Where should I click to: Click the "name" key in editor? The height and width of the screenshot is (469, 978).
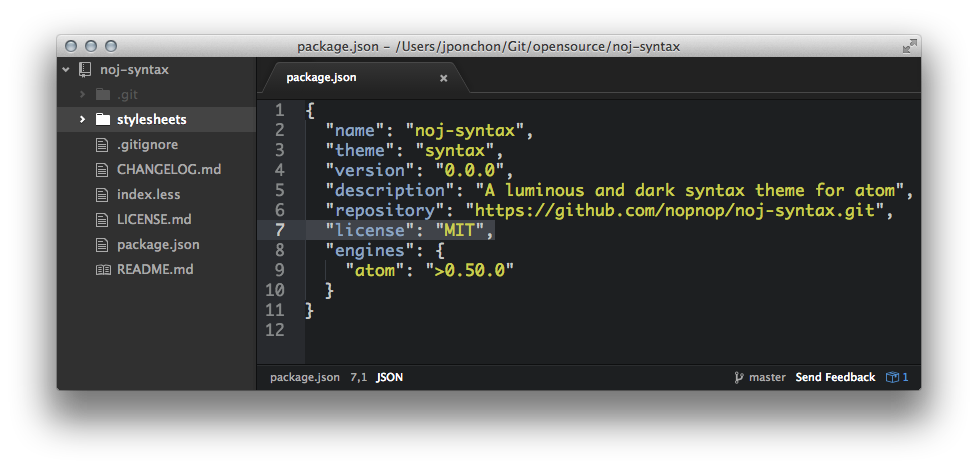click(x=355, y=130)
